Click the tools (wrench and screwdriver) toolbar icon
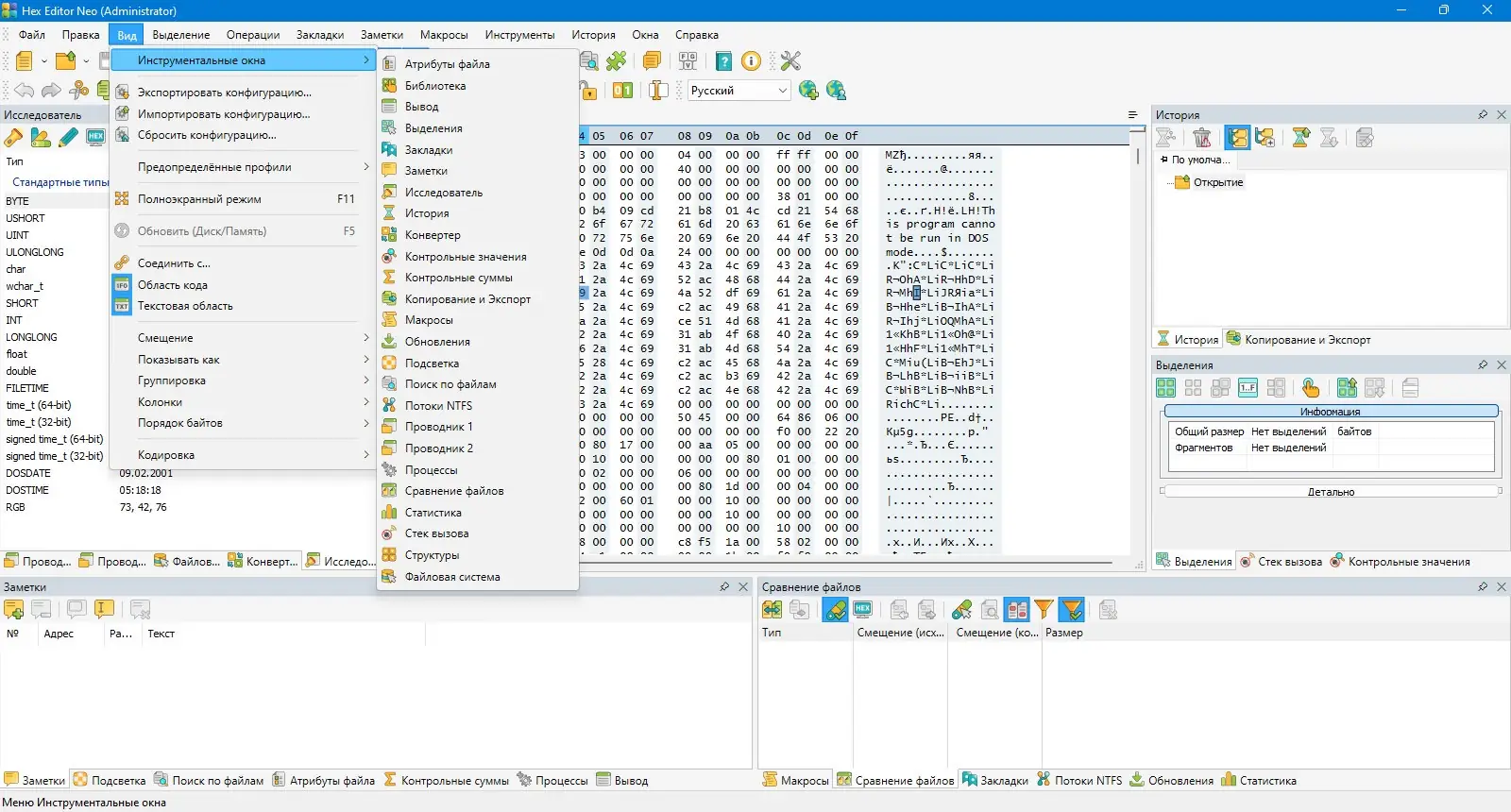Viewport: 1511px width, 812px height. coord(790,61)
